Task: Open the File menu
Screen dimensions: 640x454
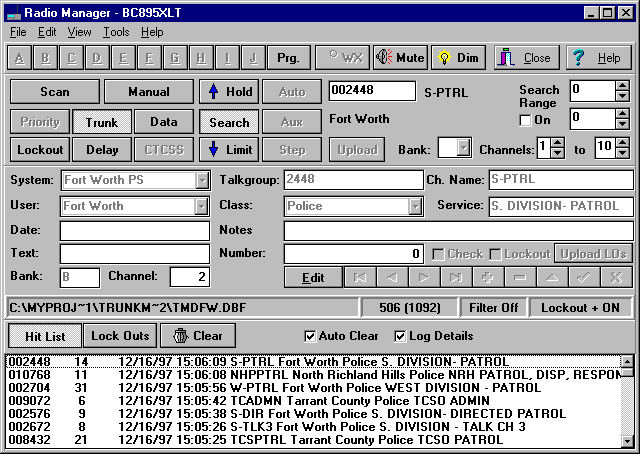Action: pyautogui.click(x=18, y=32)
